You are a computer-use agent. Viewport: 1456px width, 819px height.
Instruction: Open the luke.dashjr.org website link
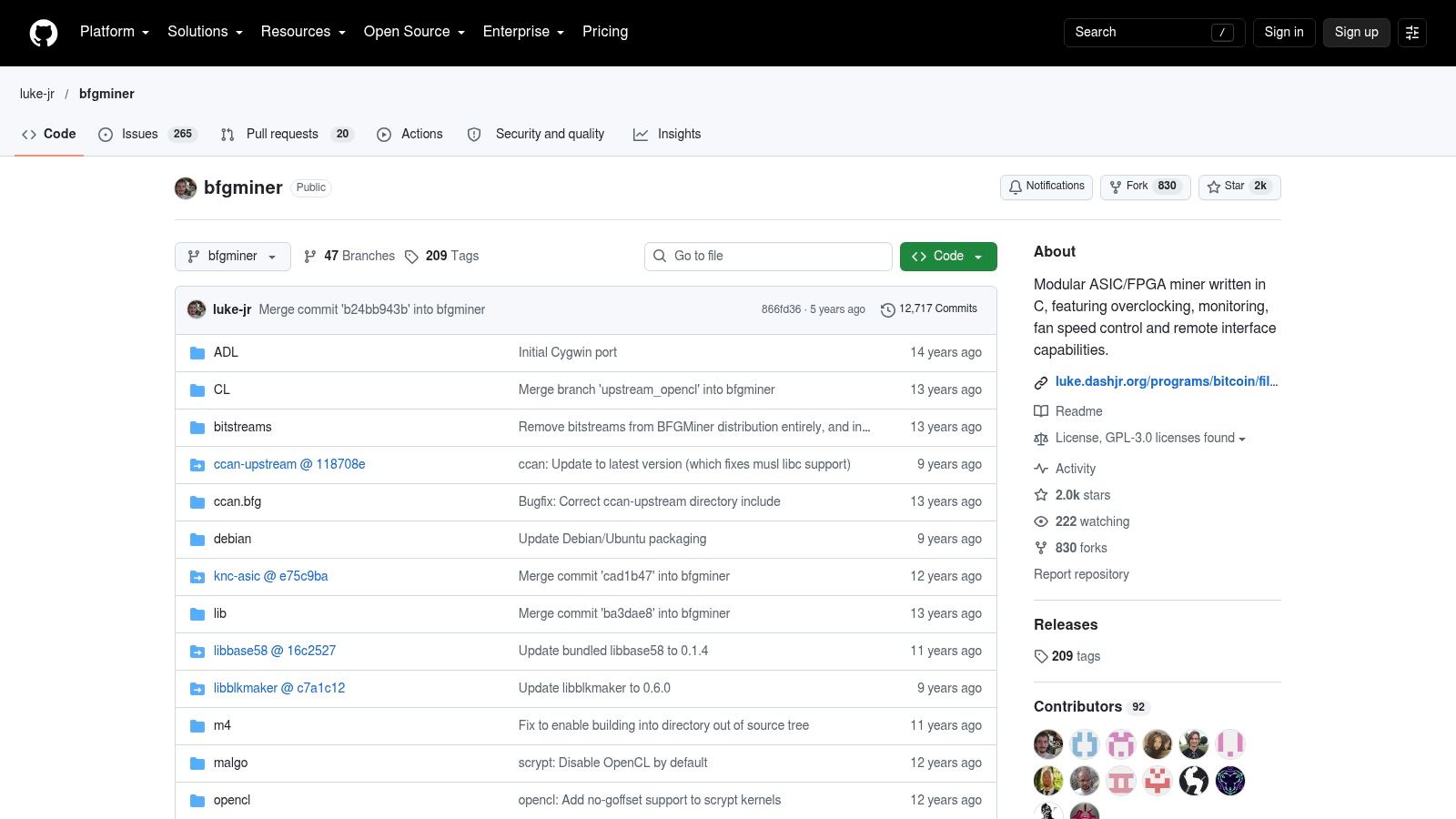pyautogui.click(x=1167, y=381)
